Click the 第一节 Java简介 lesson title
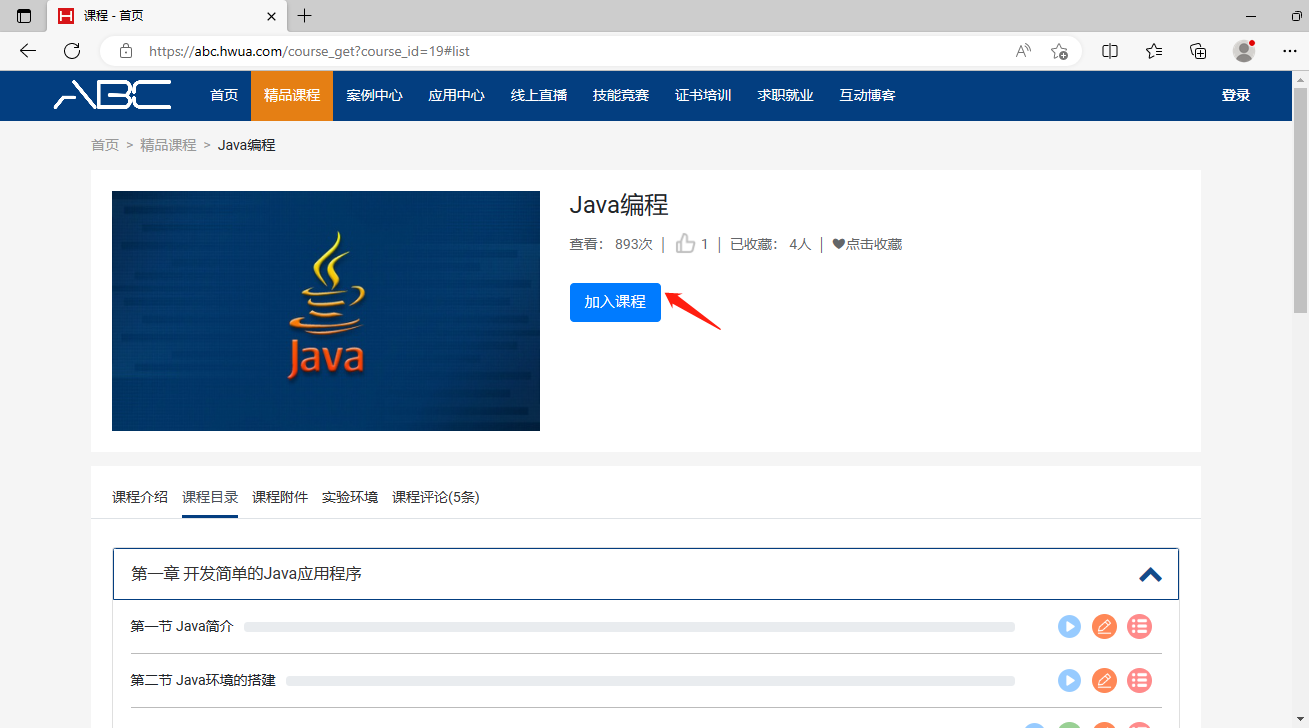The width and height of the screenshot is (1309, 728). [x=182, y=626]
